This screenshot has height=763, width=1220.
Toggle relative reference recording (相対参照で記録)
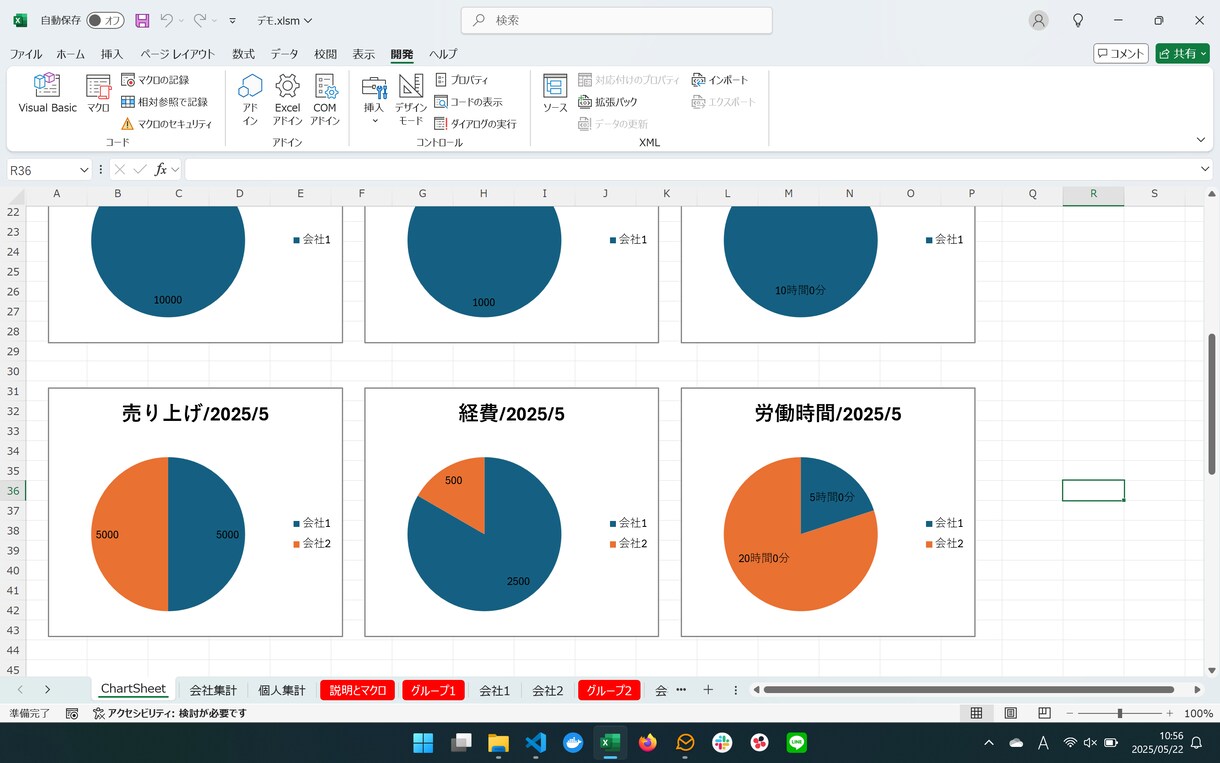point(164,102)
